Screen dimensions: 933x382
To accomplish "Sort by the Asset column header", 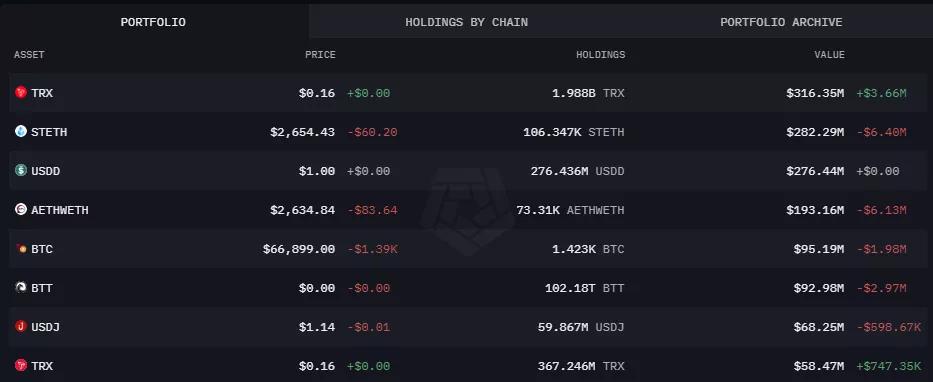I will click(x=29, y=55).
